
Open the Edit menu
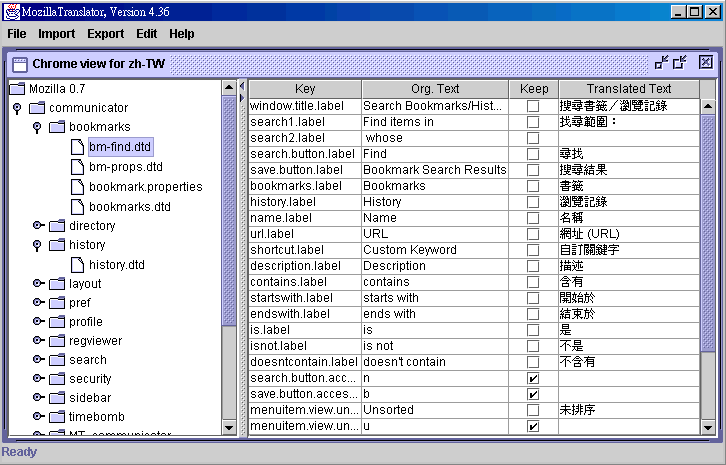[x=146, y=34]
